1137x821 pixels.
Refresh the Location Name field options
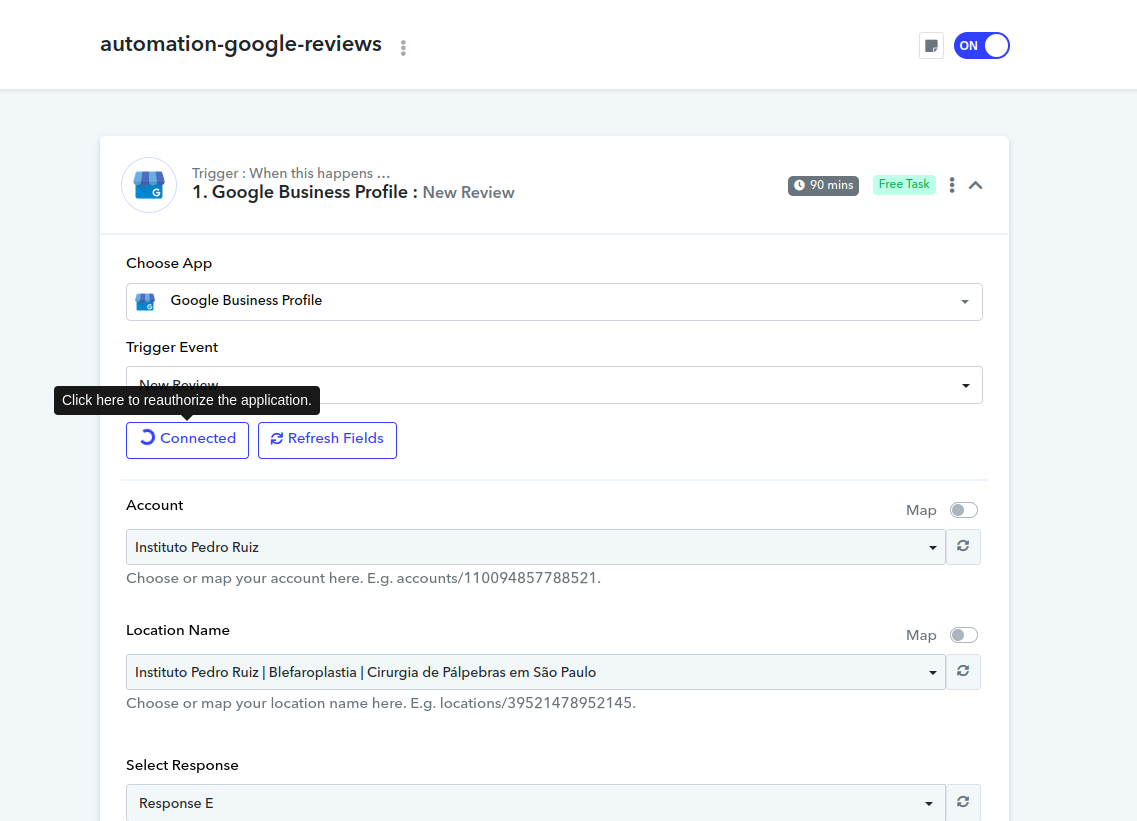[x=963, y=672]
